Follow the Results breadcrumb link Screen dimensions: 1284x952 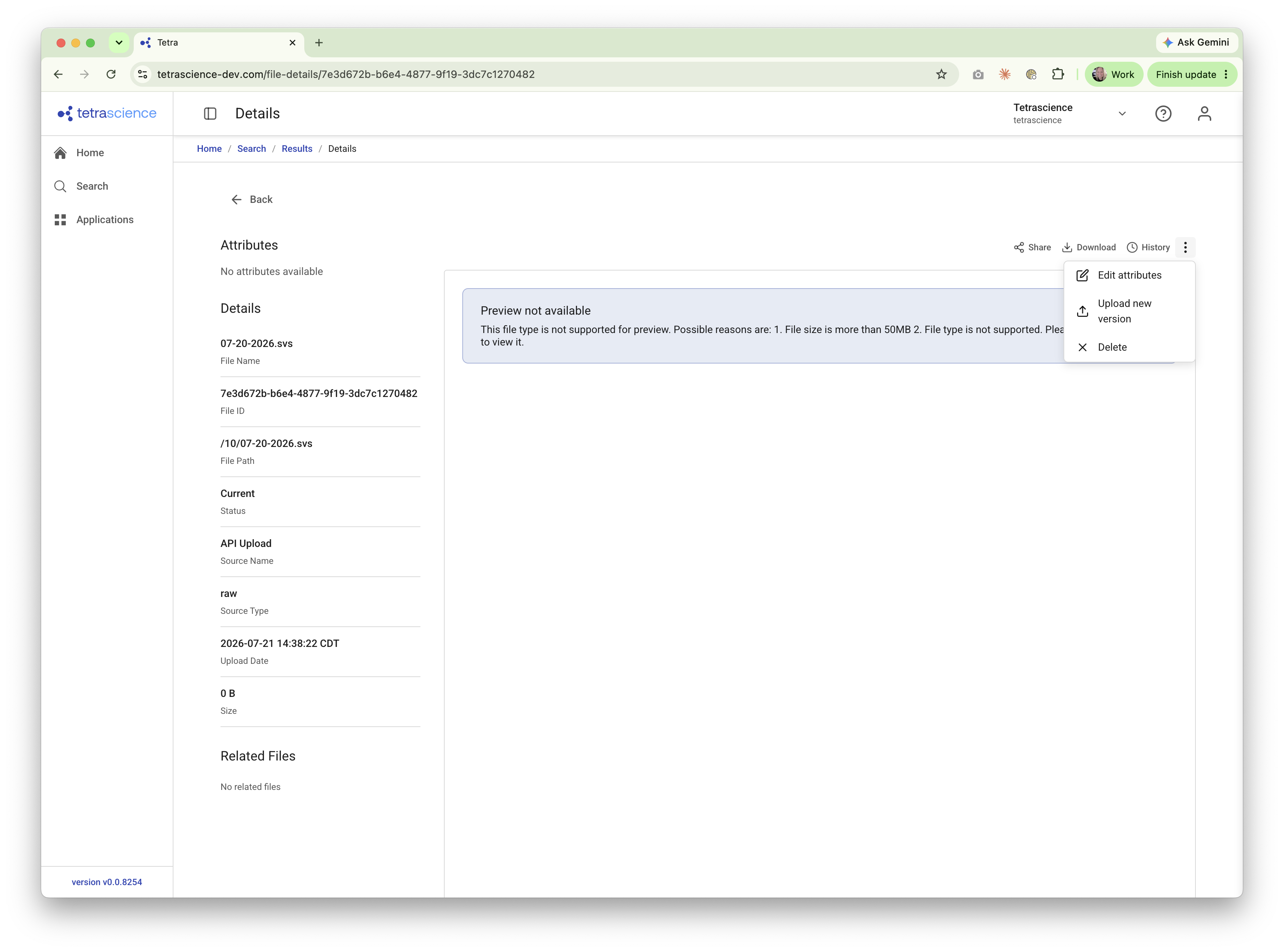pyautogui.click(x=297, y=148)
